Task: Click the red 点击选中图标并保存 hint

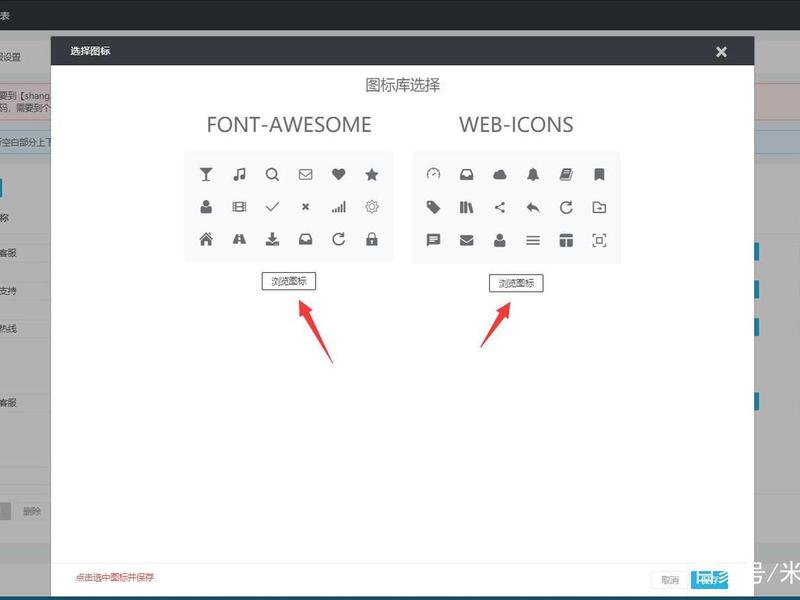Action: pos(115,578)
